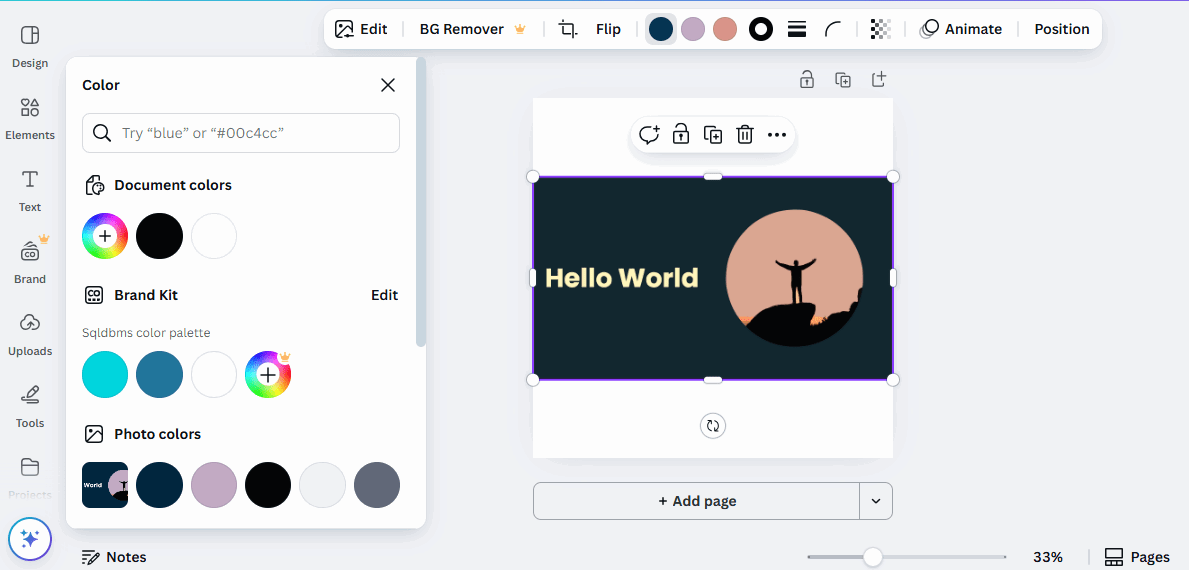This screenshot has height=570, width=1189.
Task: Add a comment using speech bubble icon
Action: coord(649,135)
